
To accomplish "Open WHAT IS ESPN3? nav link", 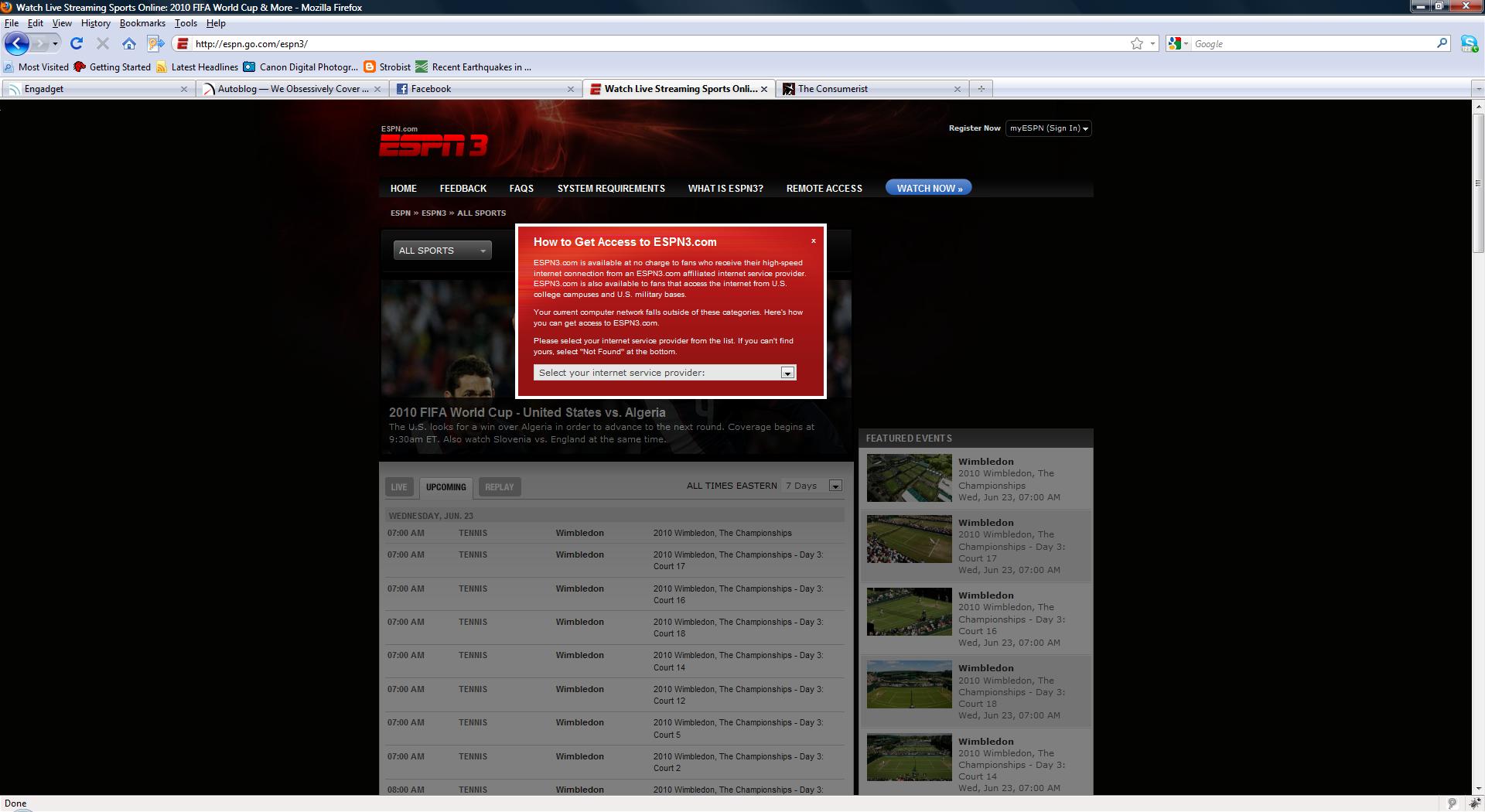I will pyautogui.click(x=725, y=189).
